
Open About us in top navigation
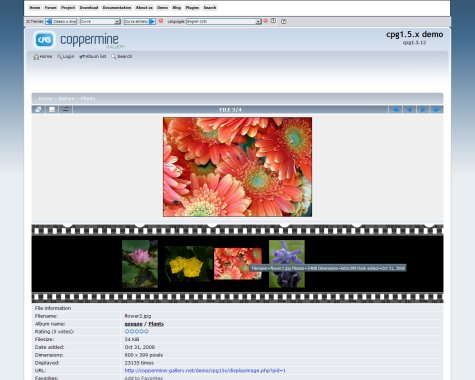click(x=144, y=8)
